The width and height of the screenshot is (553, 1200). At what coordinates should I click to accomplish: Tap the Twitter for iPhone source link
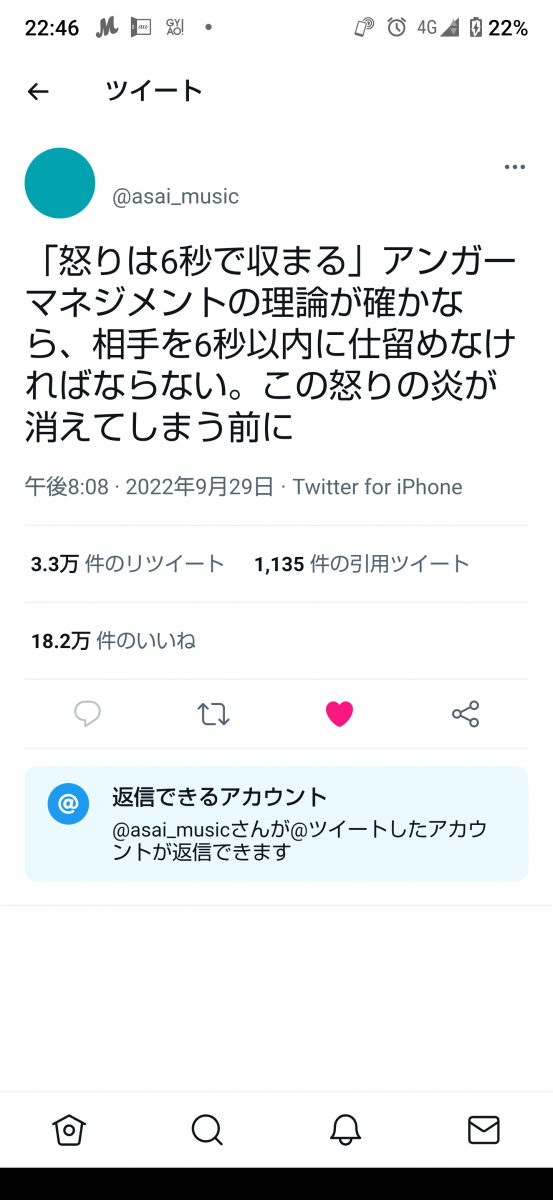click(377, 487)
